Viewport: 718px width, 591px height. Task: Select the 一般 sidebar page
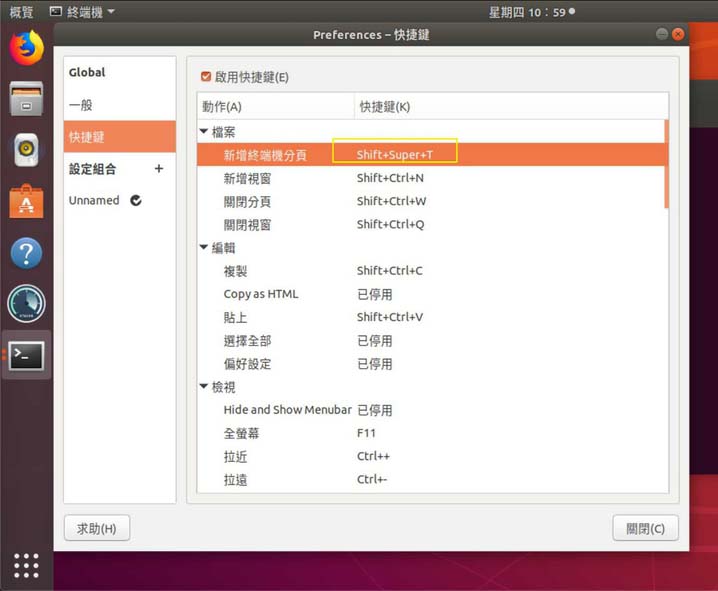click(120, 105)
